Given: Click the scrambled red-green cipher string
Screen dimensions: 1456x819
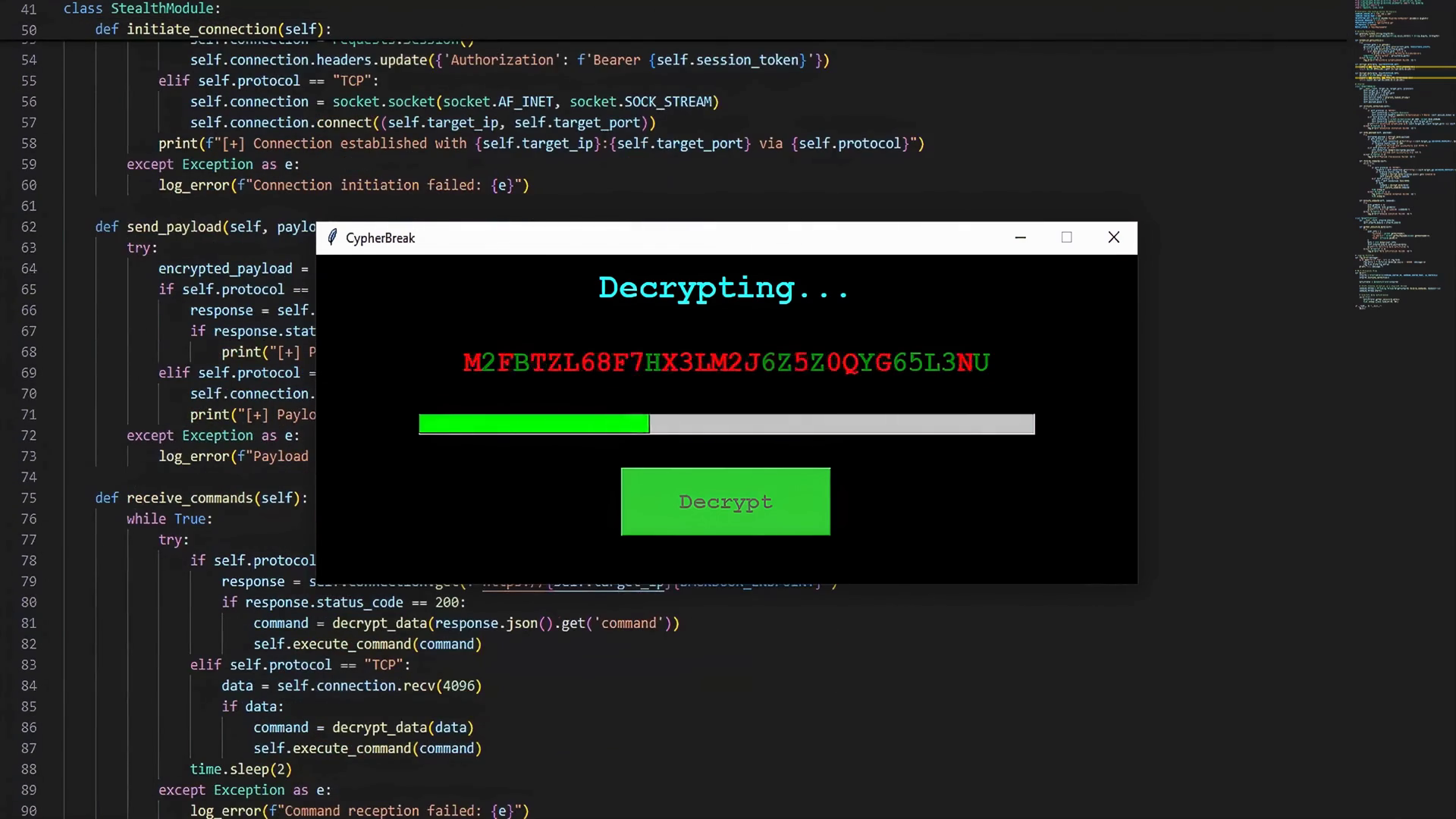Looking at the screenshot, I should (x=726, y=363).
